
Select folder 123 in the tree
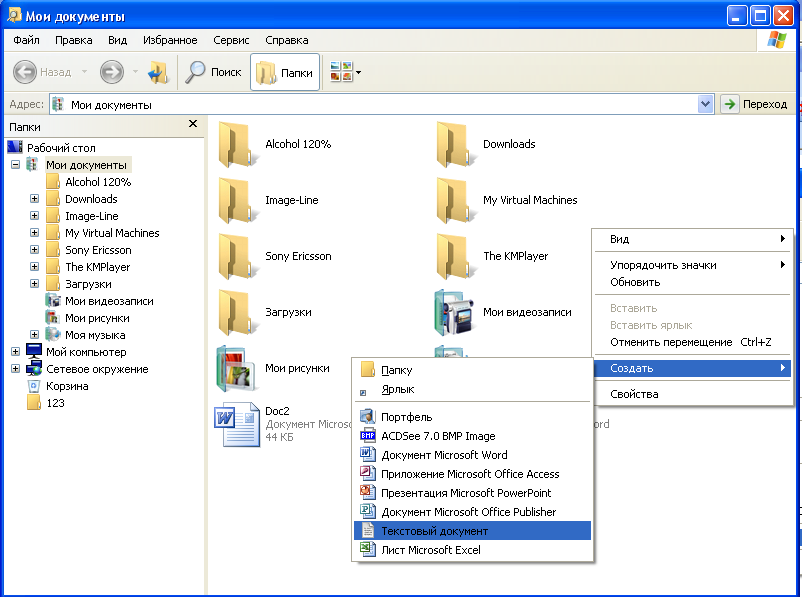pyautogui.click(x=55, y=403)
